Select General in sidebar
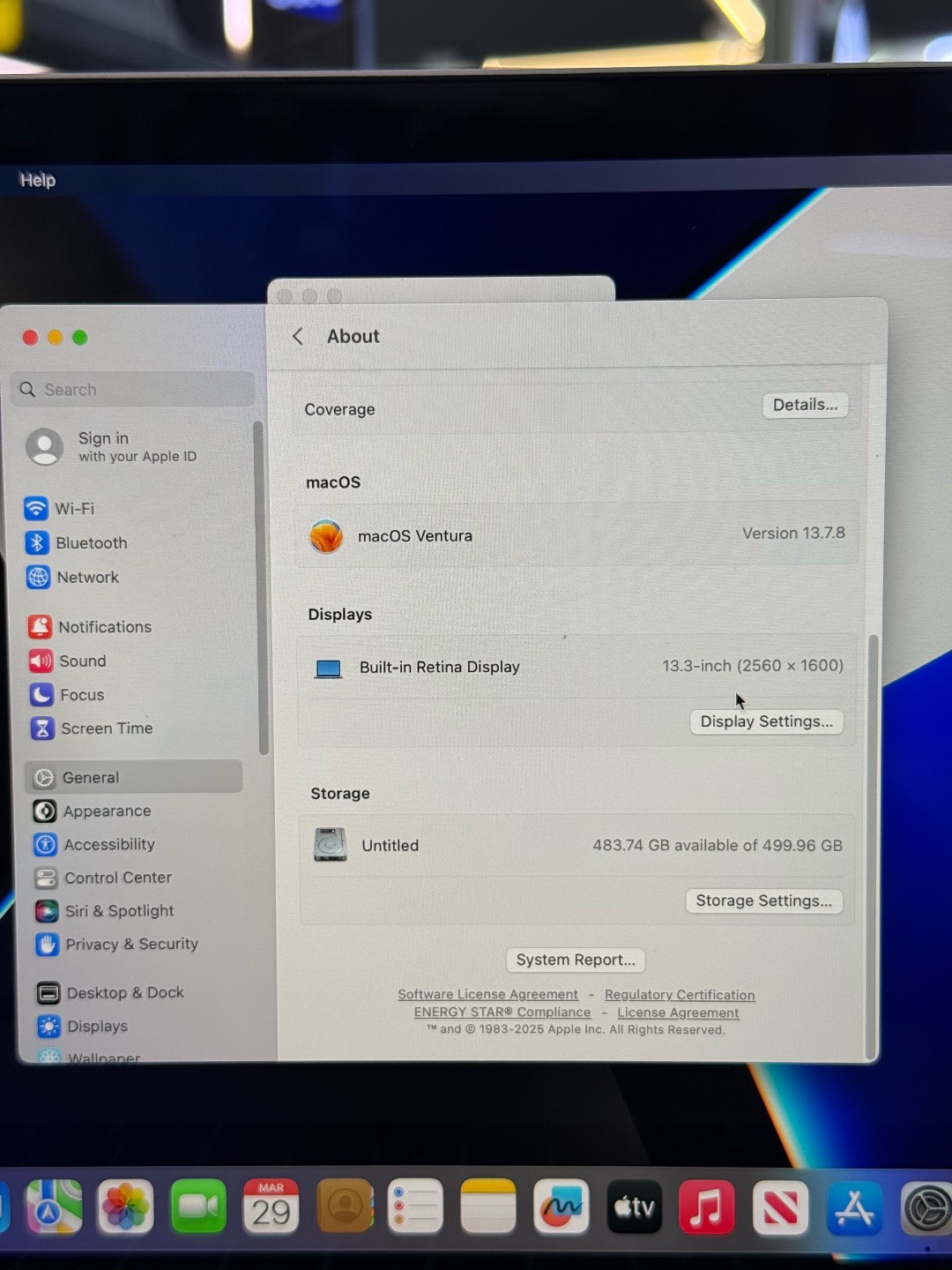952x1270 pixels. [134, 777]
